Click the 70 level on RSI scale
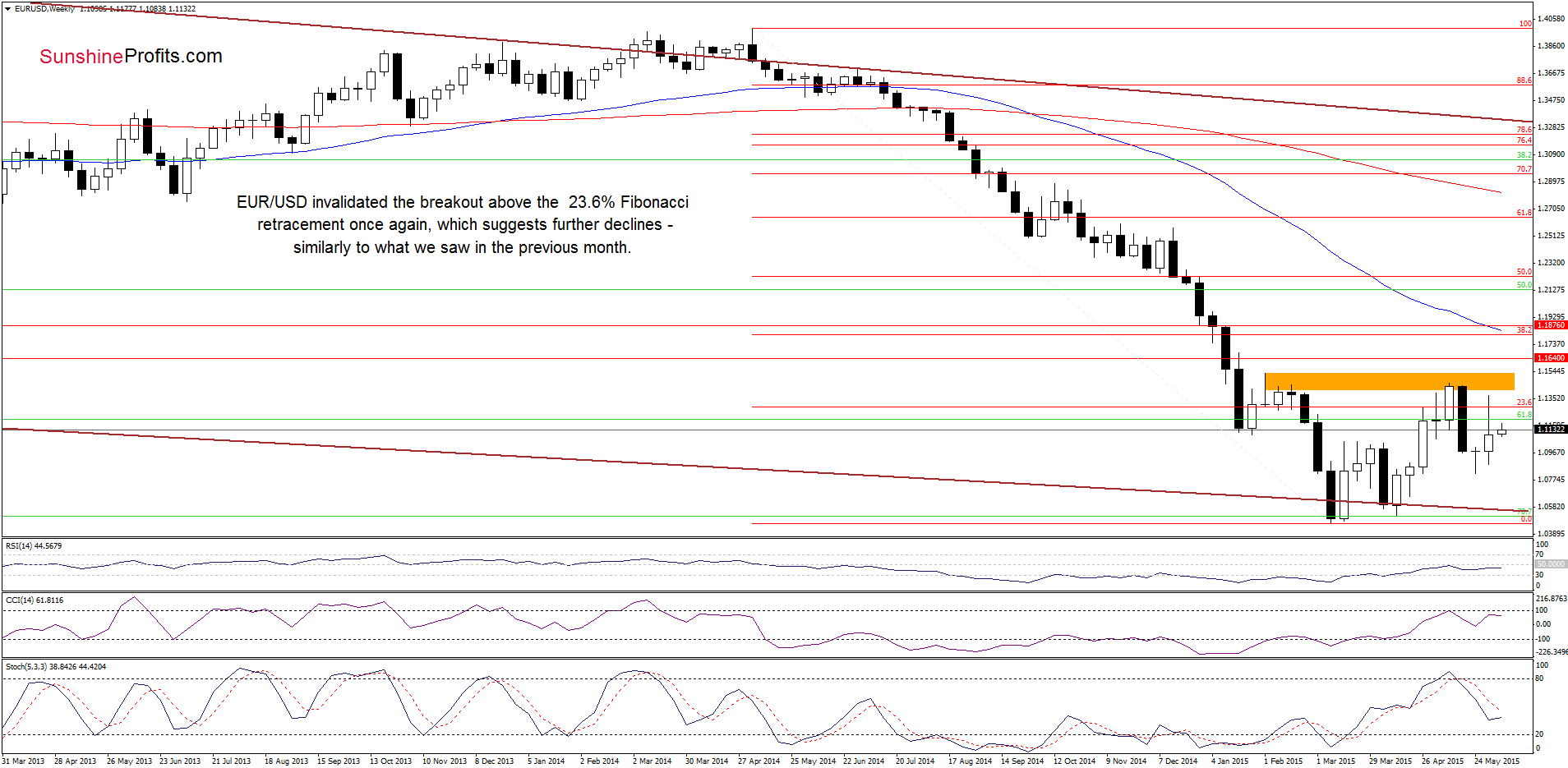 tap(1540, 554)
